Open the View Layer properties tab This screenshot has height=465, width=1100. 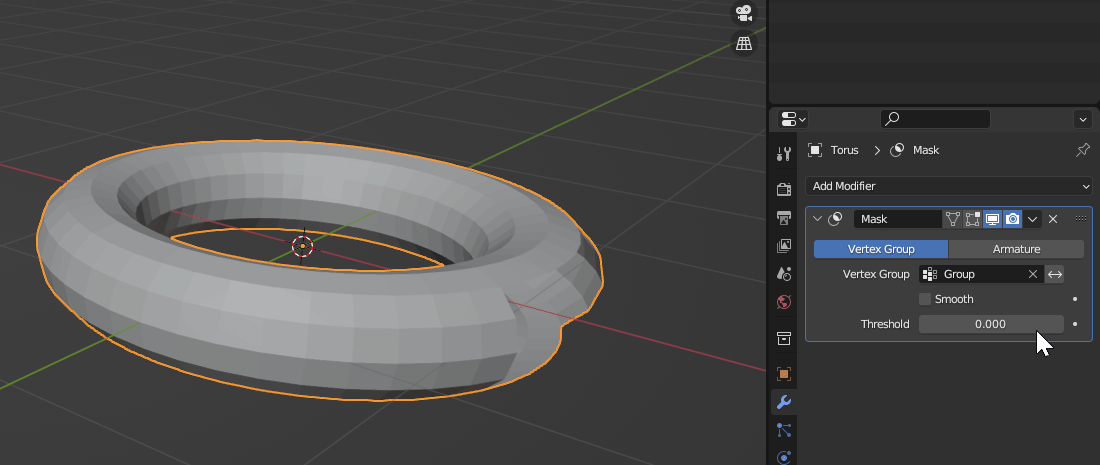click(784, 245)
